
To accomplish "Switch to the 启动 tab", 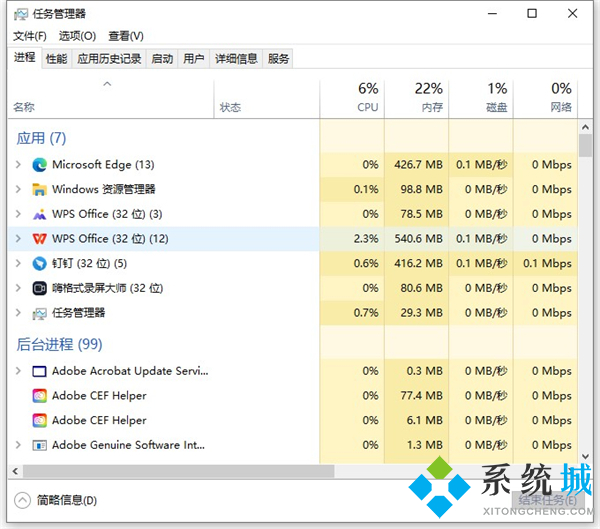I will click(x=162, y=59).
